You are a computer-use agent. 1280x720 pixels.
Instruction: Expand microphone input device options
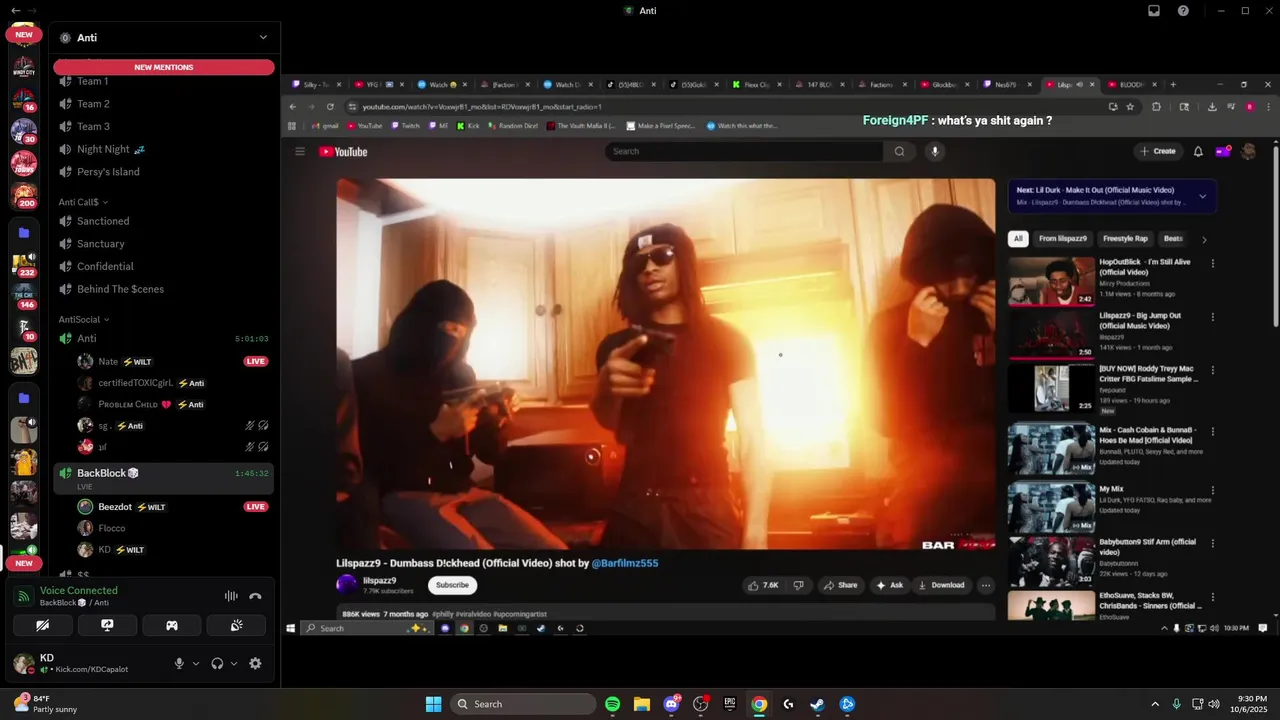[x=195, y=663]
